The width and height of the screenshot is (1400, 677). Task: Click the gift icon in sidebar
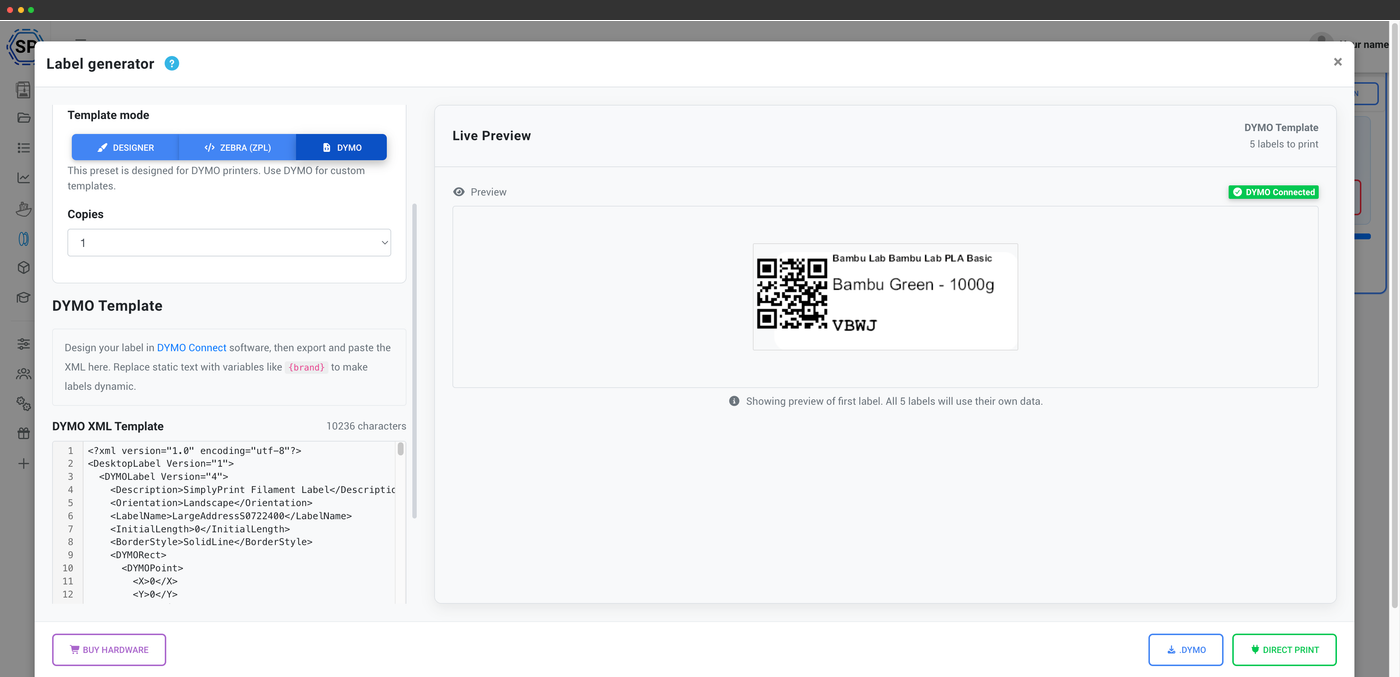(23, 434)
